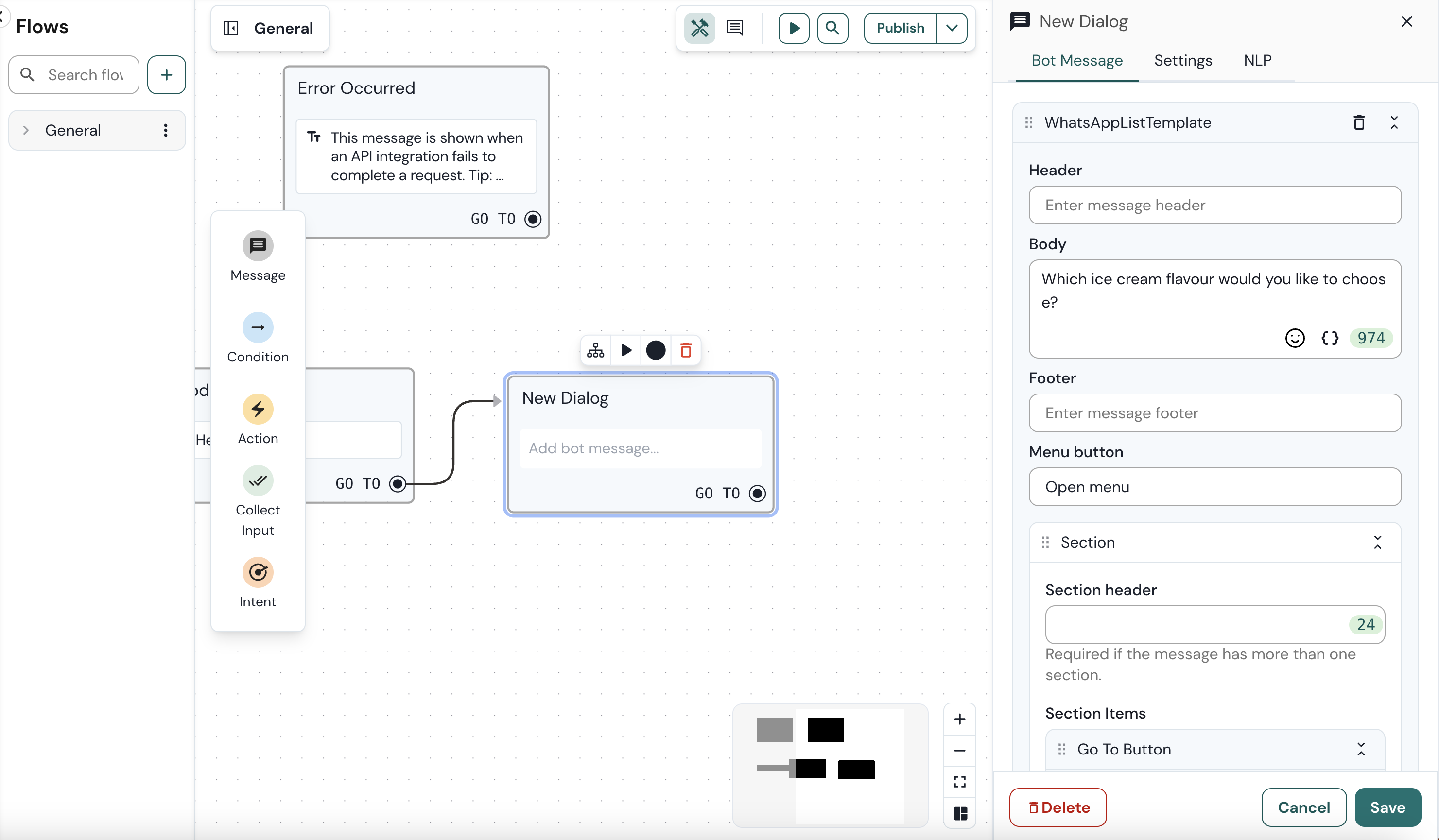Open flow search with the magnifier icon

832,28
